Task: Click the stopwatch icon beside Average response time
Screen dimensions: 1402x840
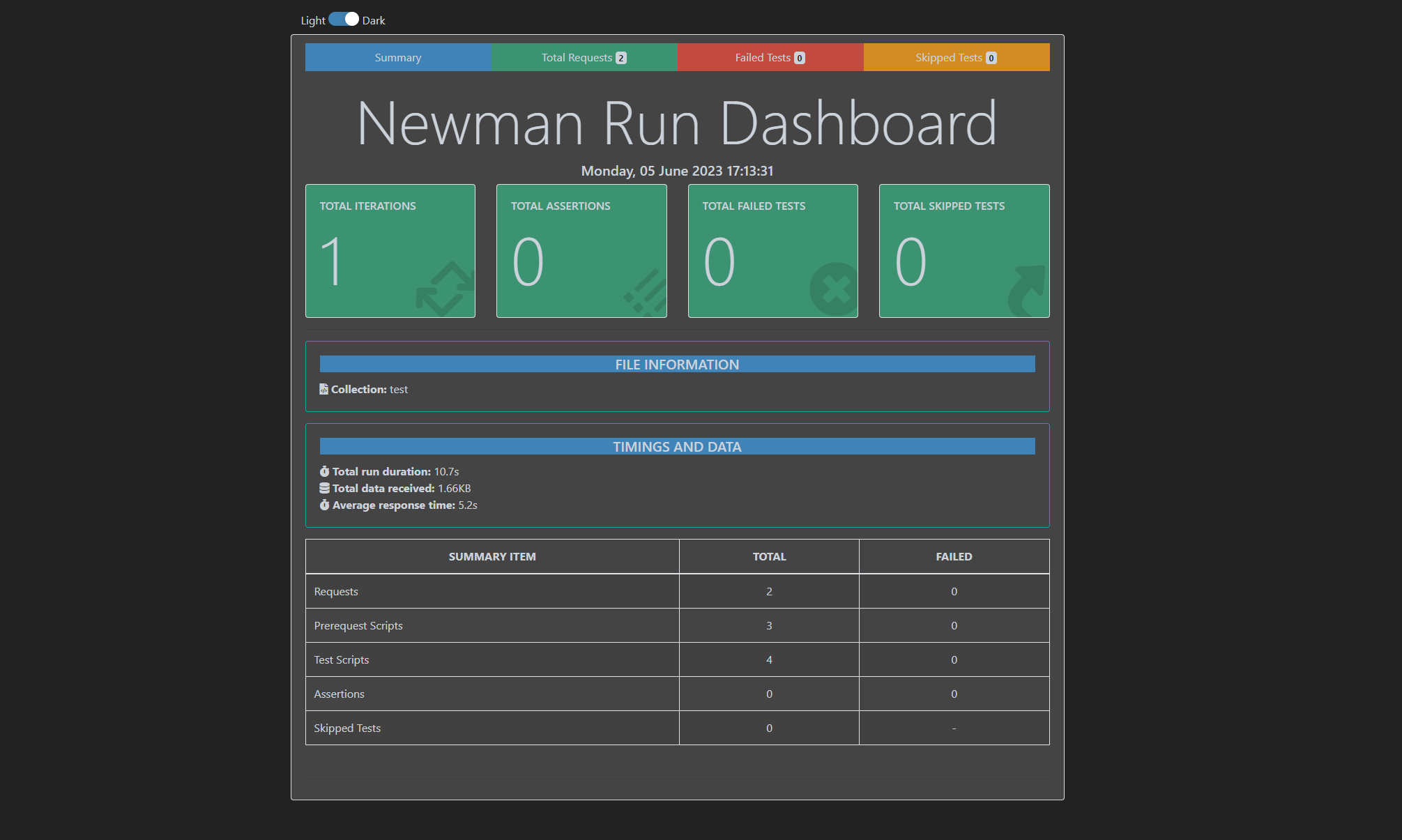Action: tap(324, 505)
